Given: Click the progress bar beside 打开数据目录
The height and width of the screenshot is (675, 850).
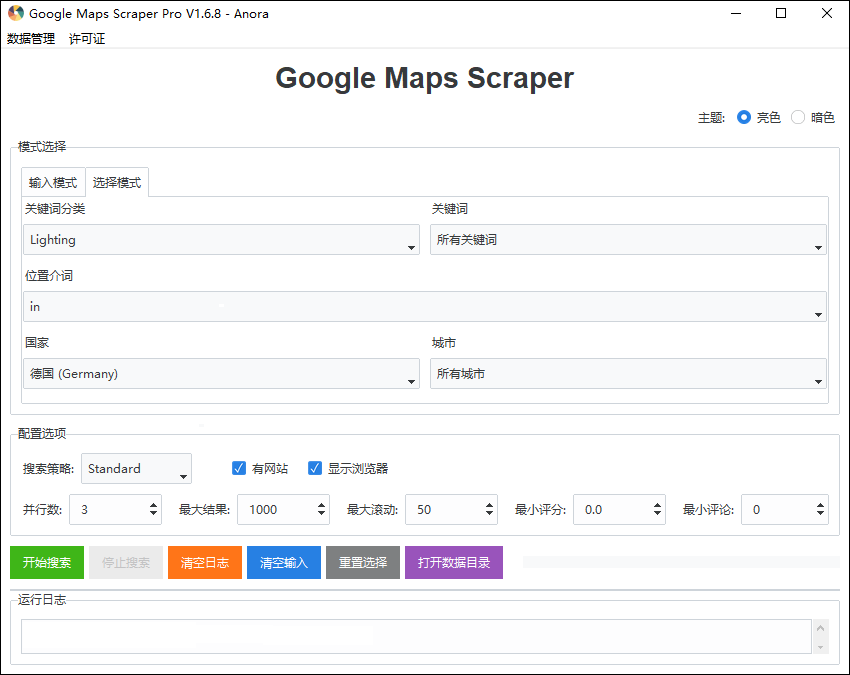Looking at the screenshot, I should click(681, 562).
